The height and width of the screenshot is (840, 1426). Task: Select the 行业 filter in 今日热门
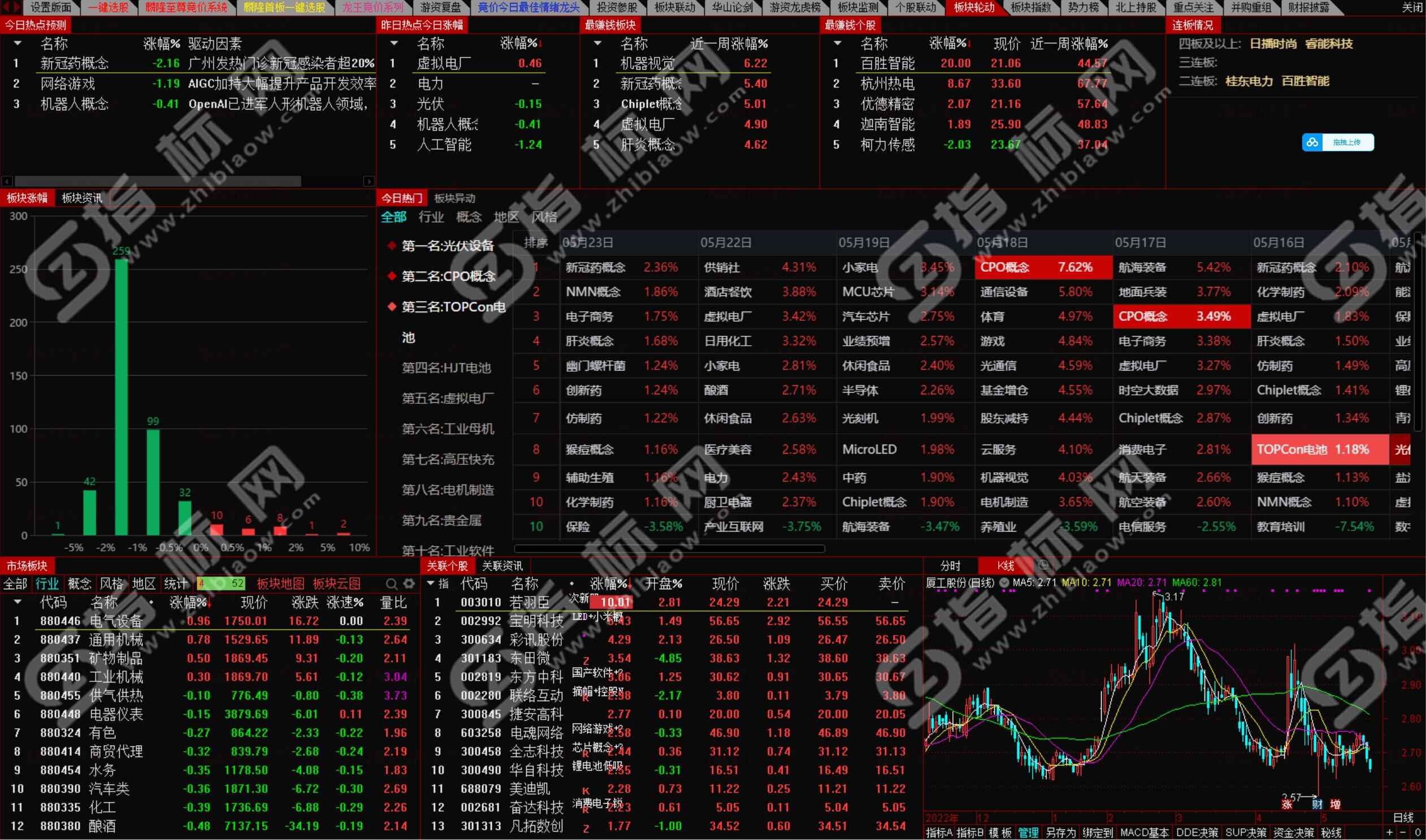coord(431,217)
